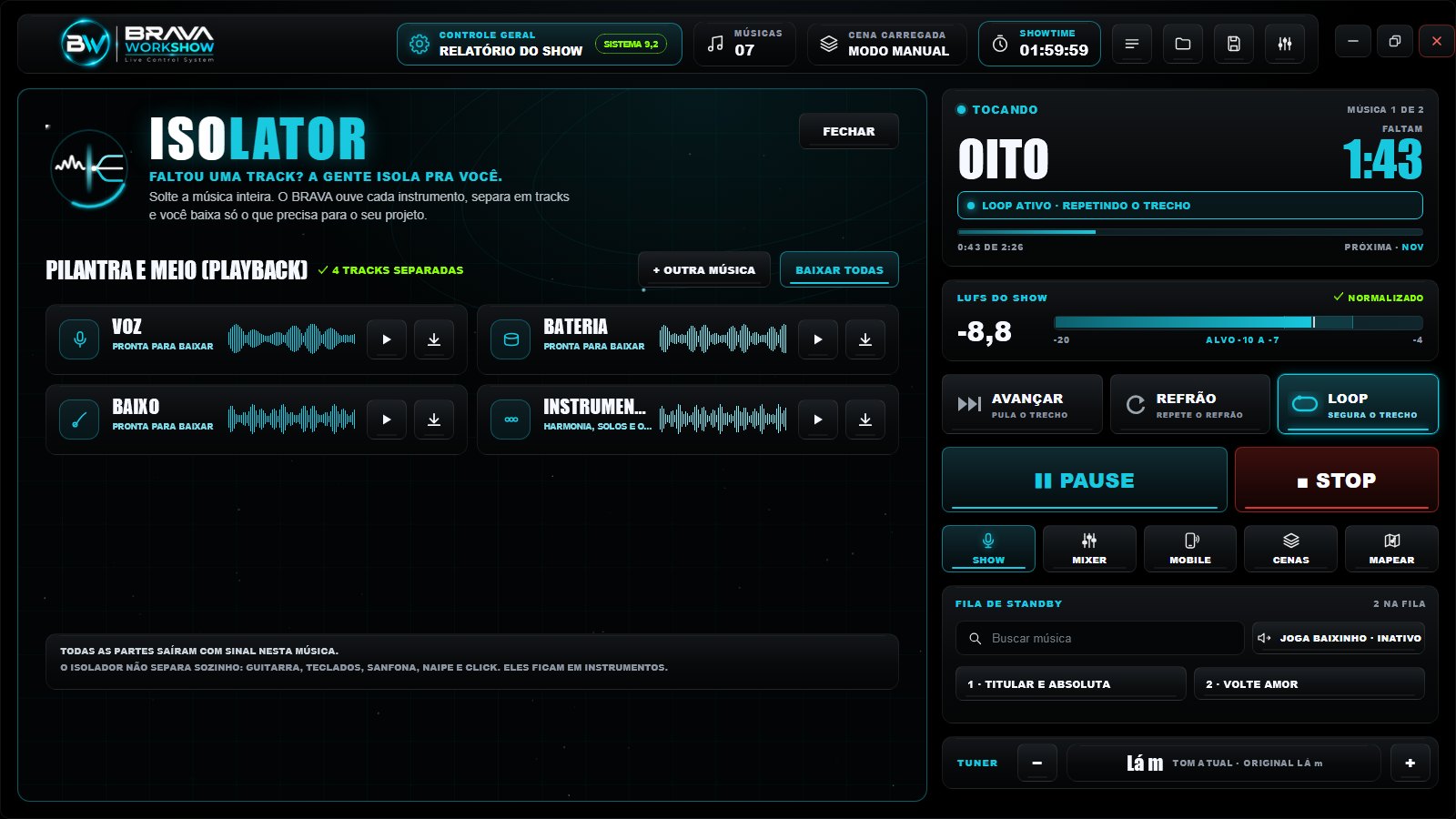This screenshot has height=819, width=1456.
Task: Download the VOZ track
Action: [x=434, y=339]
